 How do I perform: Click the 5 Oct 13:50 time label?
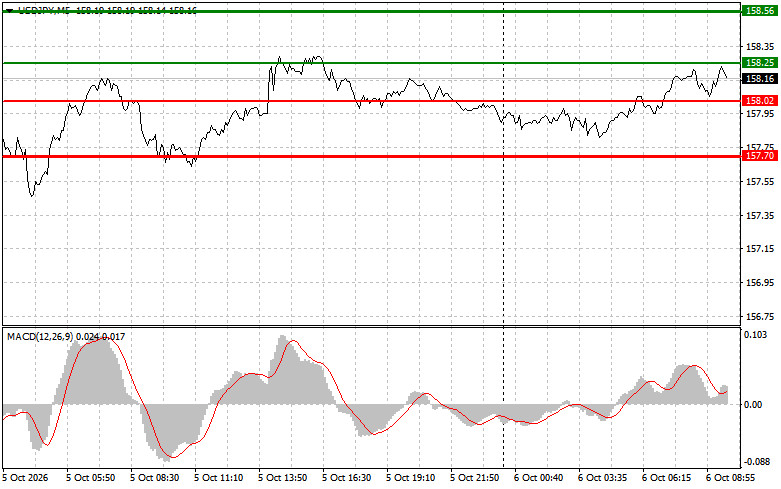(x=282, y=478)
